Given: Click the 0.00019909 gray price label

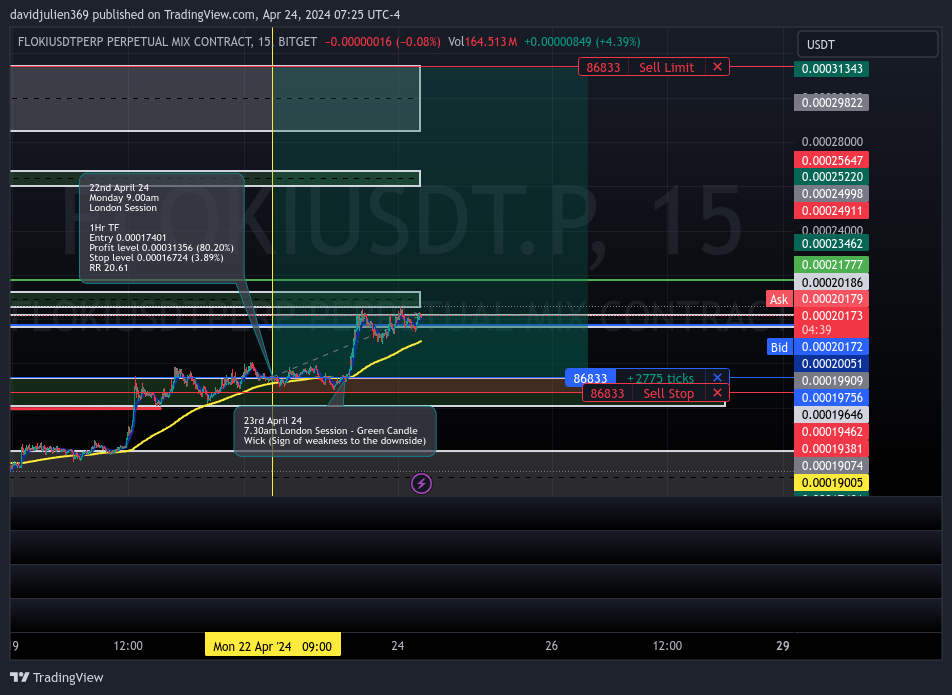Looking at the screenshot, I should point(831,381).
